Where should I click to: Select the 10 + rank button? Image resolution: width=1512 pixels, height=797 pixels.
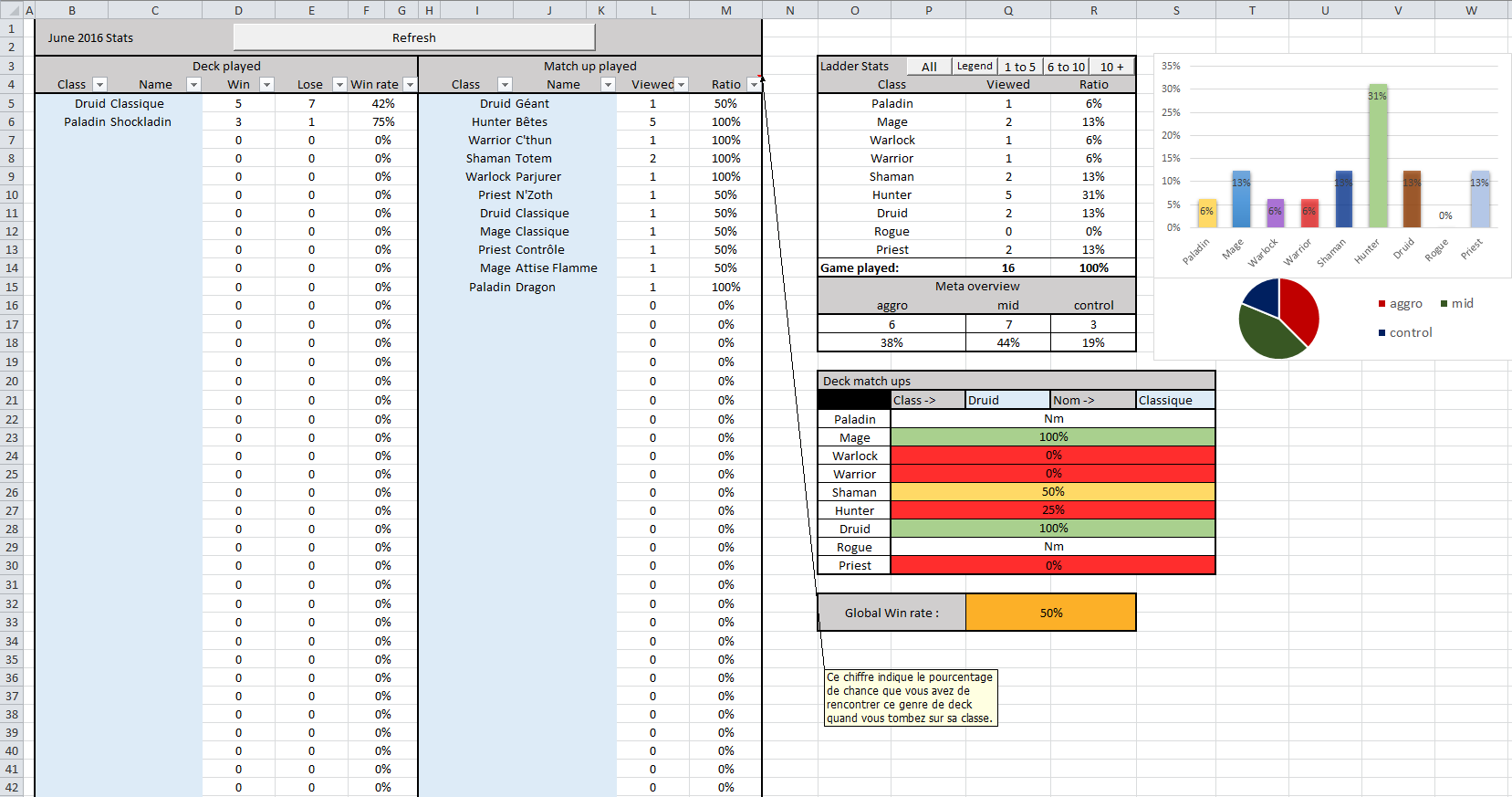click(1111, 67)
